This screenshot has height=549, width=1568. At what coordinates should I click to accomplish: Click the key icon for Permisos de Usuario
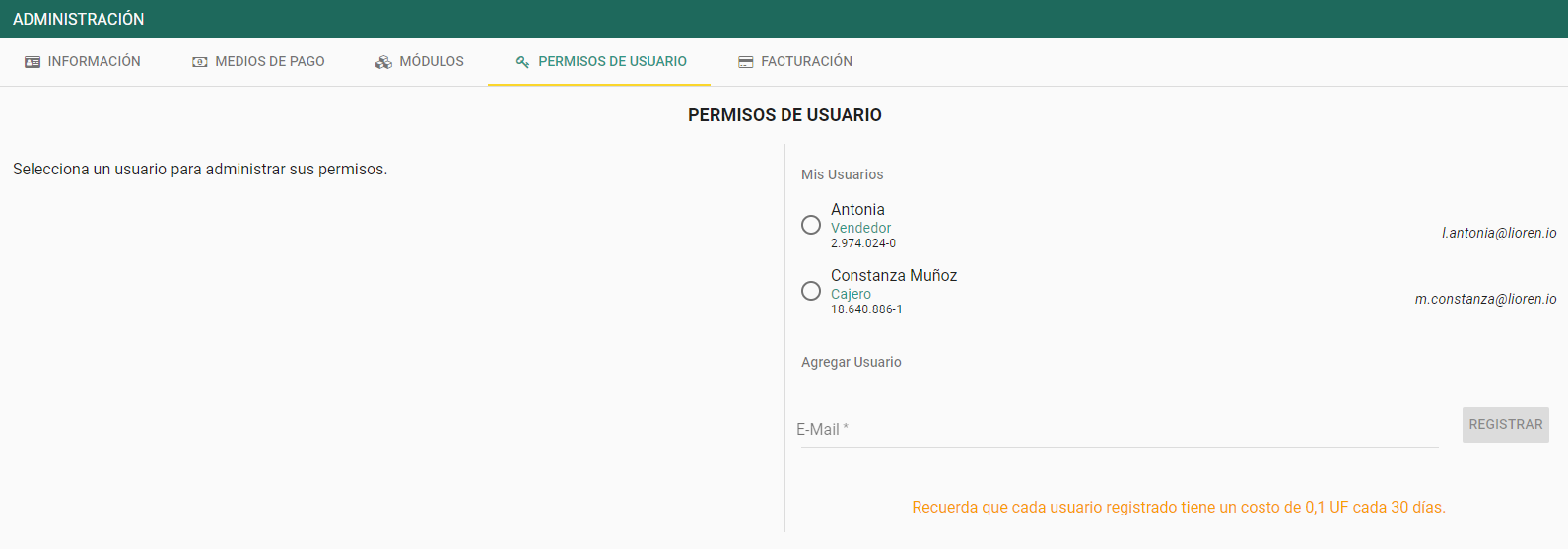(x=522, y=62)
